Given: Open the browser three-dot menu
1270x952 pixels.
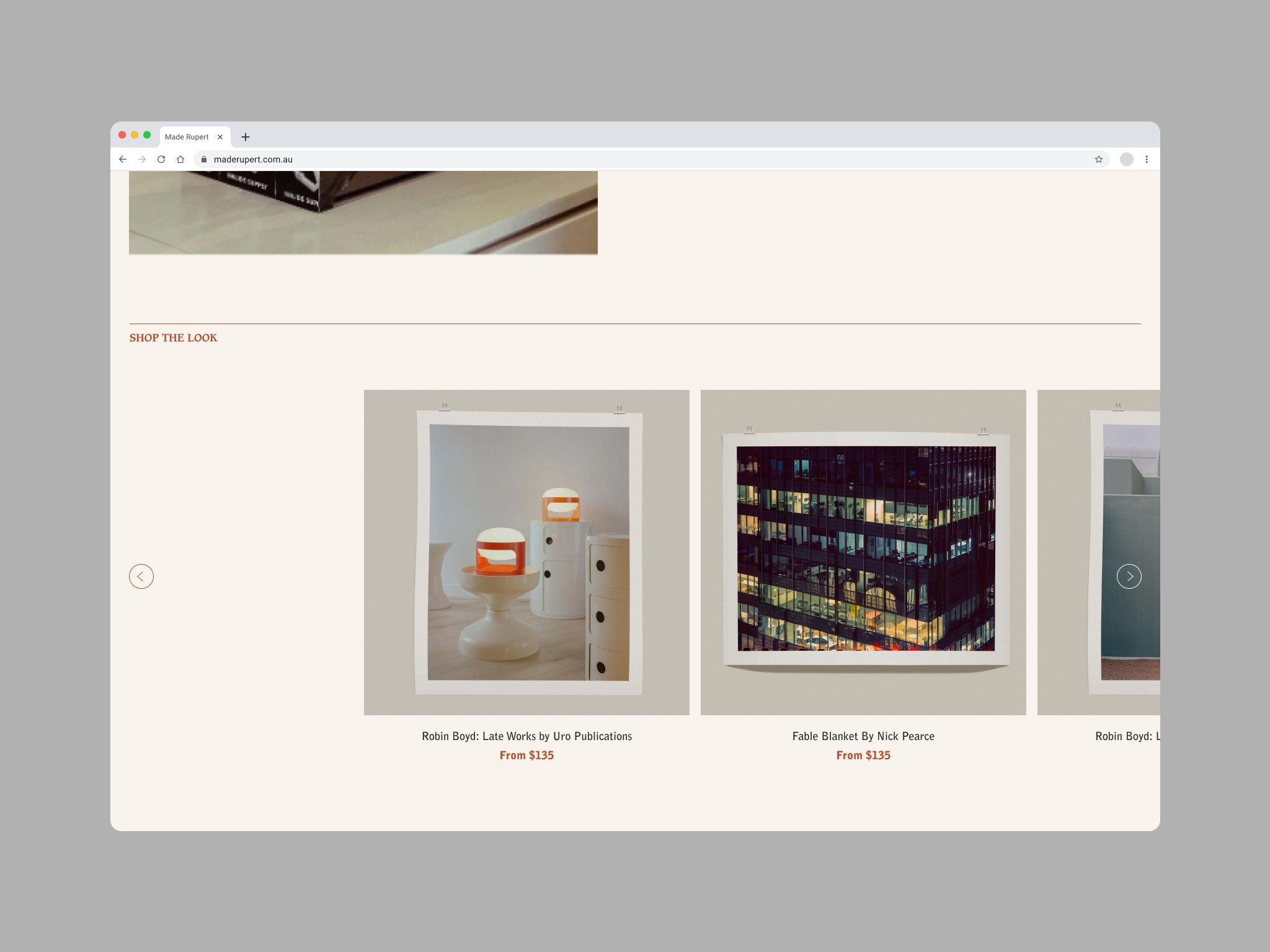Looking at the screenshot, I should tap(1147, 159).
